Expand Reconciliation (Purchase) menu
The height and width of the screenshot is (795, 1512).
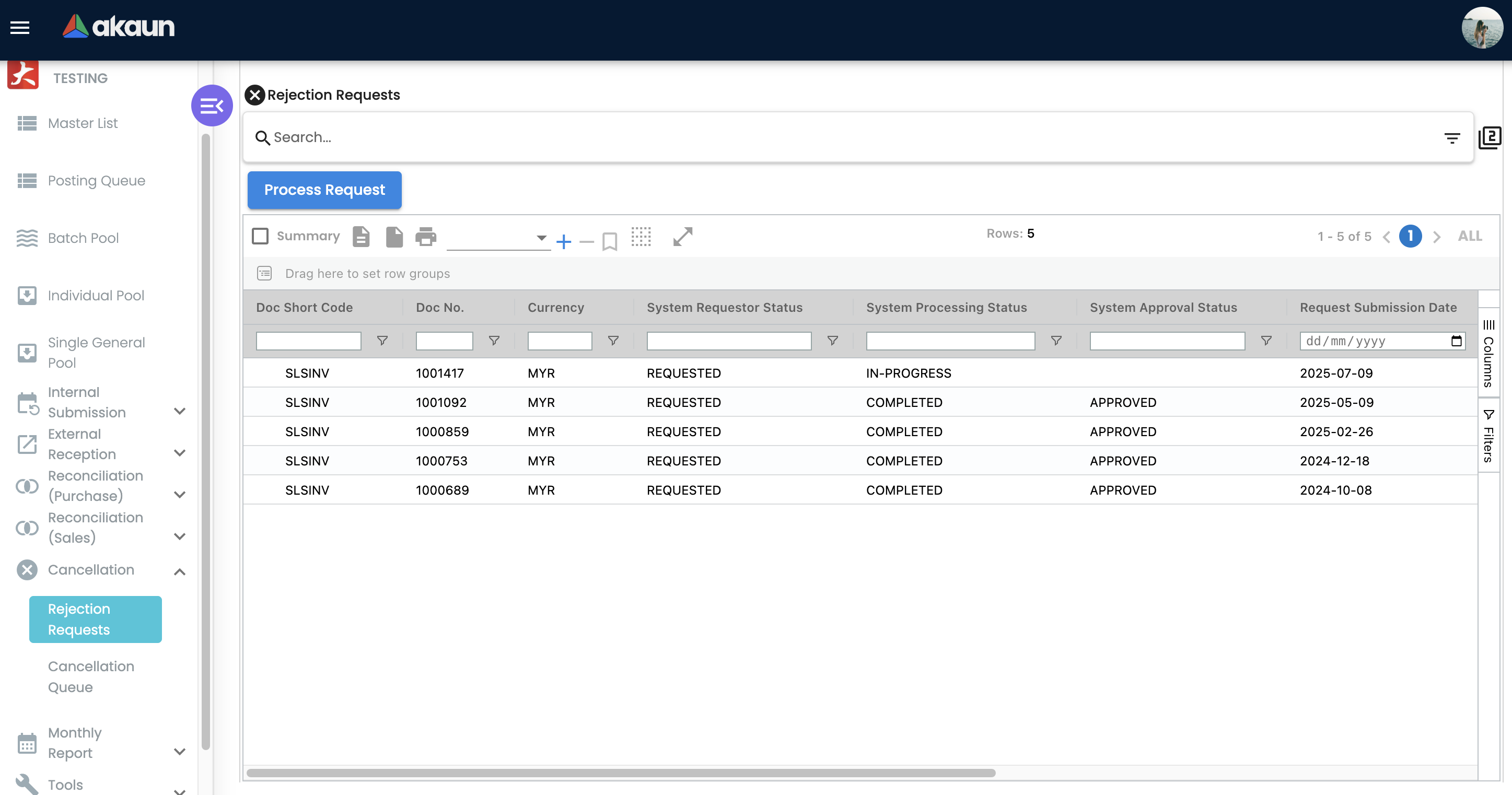(180, 495)
